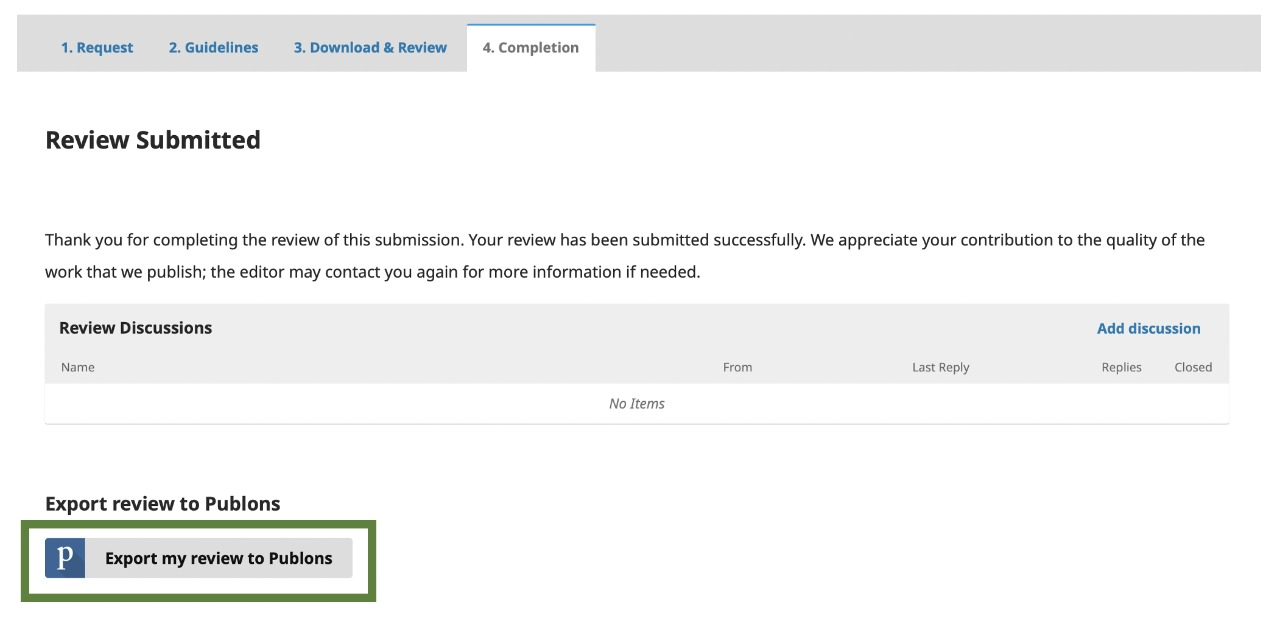Screen dimensions: 1280x621
Task: Switch to the 2. Guidelines tab
Action: point(213,47)
